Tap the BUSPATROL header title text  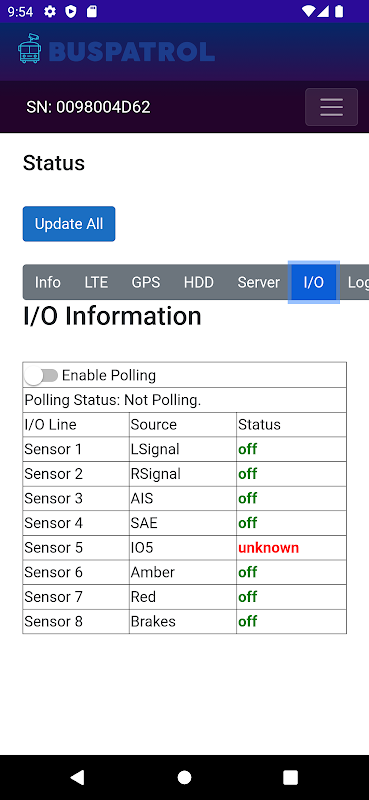pyautogui.click(x=132, y=52)
